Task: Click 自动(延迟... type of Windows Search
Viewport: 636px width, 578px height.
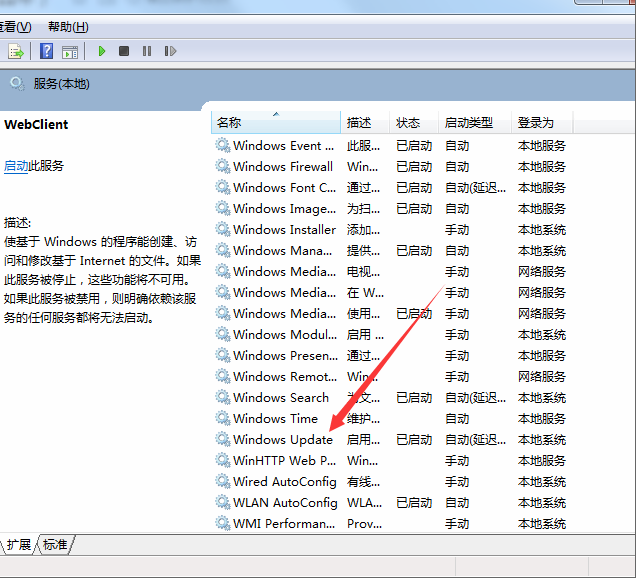Action: coord(475,398)
